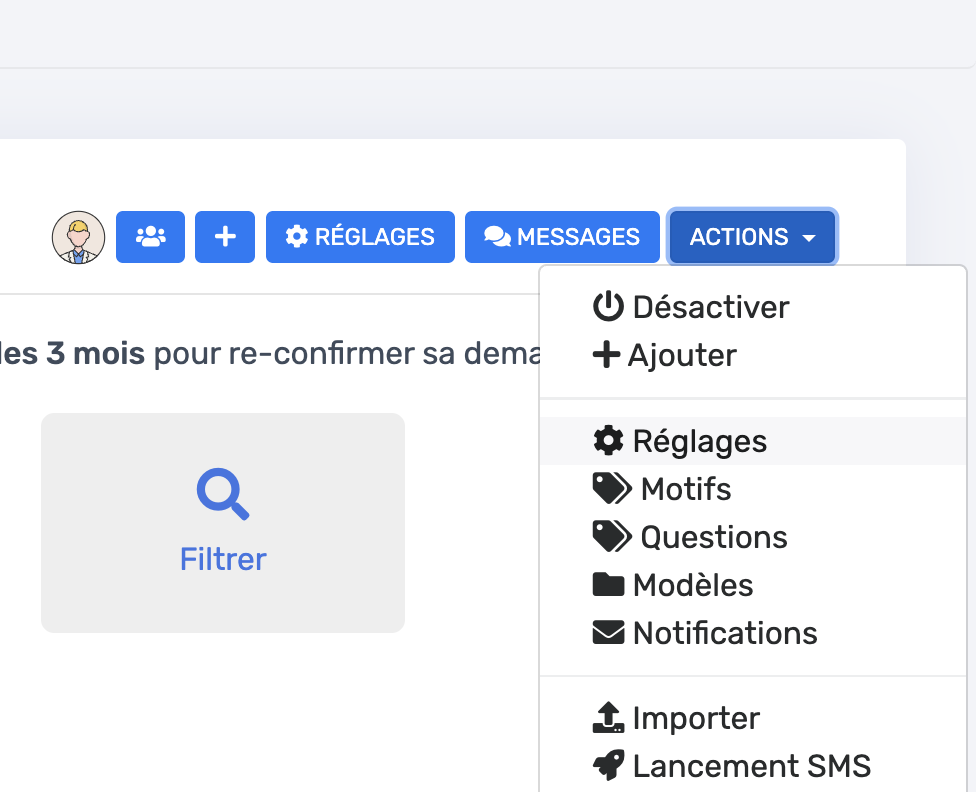
Task: Open Notifications from the menu
Action: tap(753, 633)
